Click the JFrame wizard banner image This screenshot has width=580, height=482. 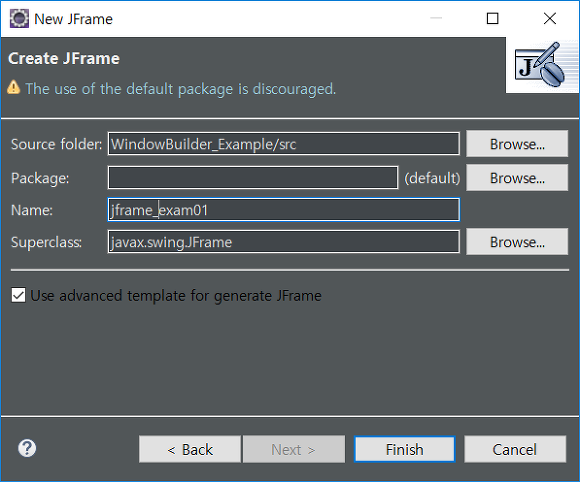(x=542, y=65)
